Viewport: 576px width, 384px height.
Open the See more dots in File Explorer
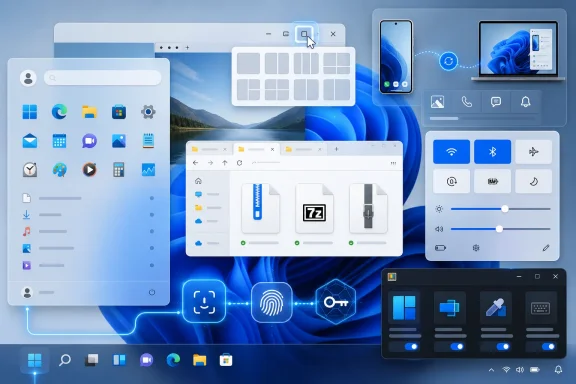coord(393,163)
